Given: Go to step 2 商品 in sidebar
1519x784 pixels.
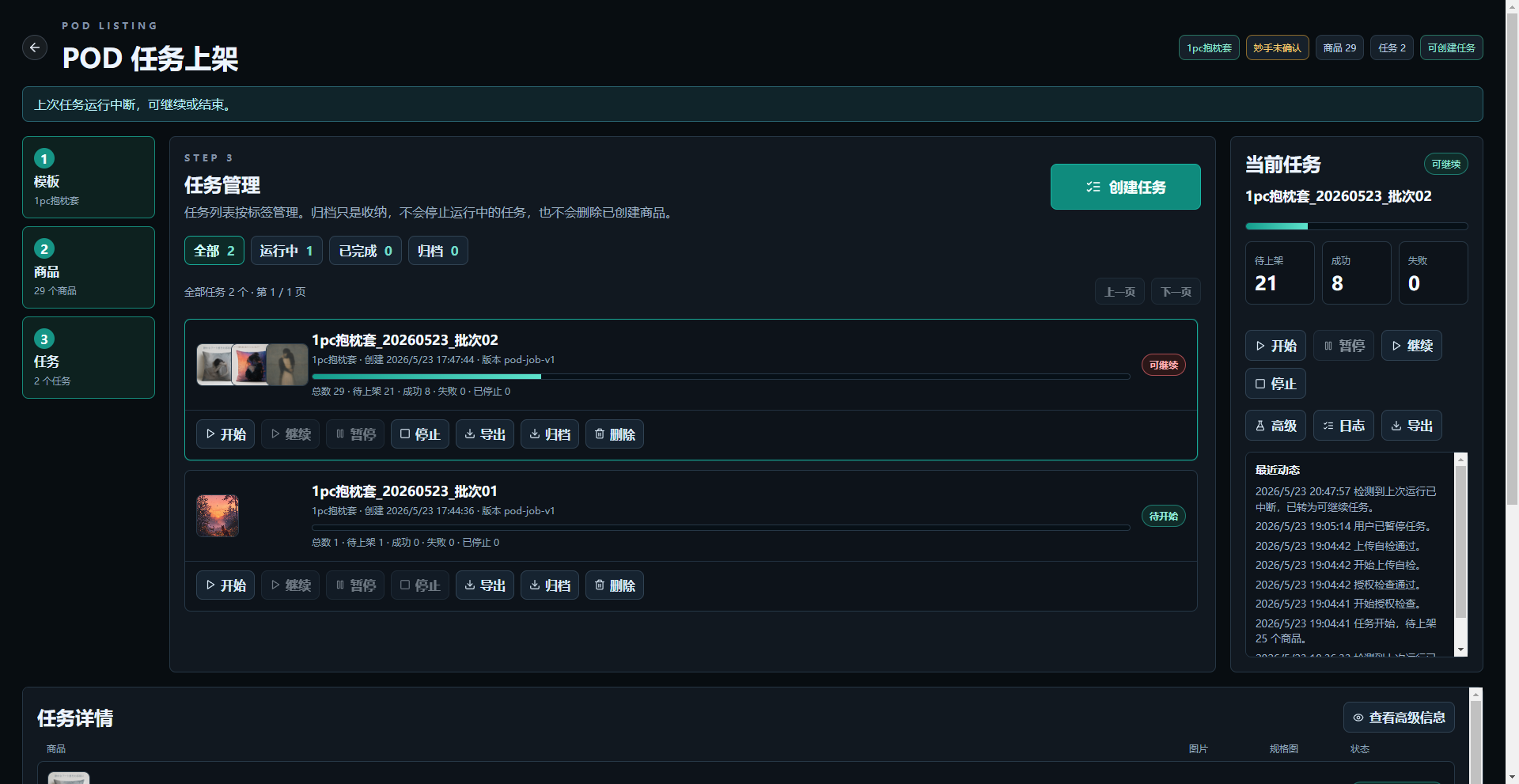Looking at the screenshot, I should pos(89,267).
